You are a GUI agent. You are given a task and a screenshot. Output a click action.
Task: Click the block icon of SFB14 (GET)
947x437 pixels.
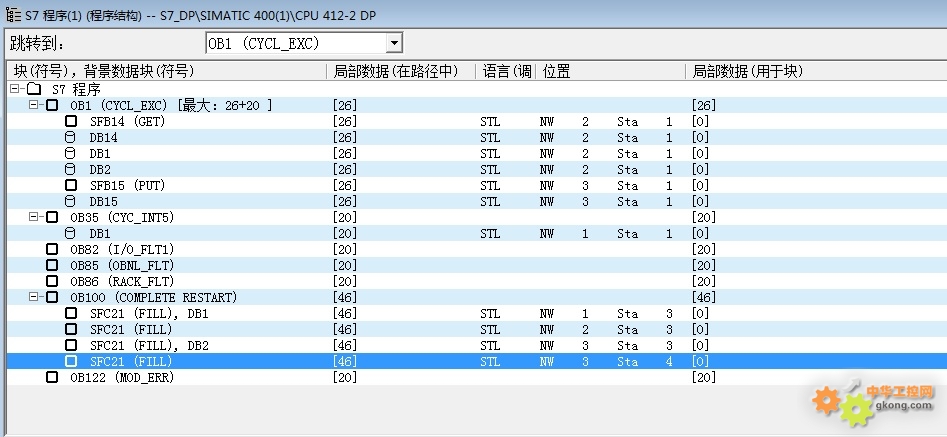click(71, 121)
